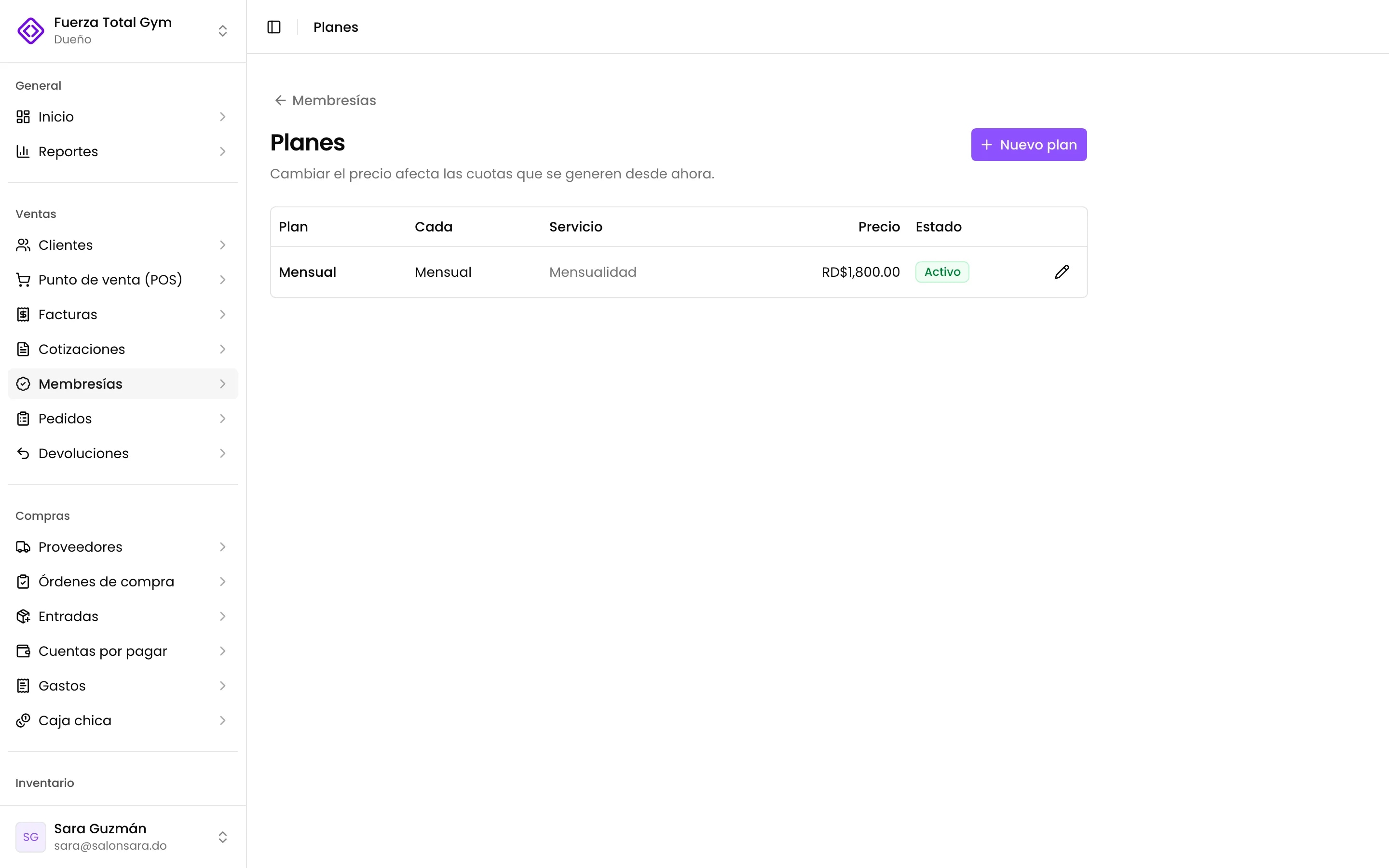This screenshot has height=868, width=1389.
Task: Click the Punto de venta cart icon
Action: point(23,280)
